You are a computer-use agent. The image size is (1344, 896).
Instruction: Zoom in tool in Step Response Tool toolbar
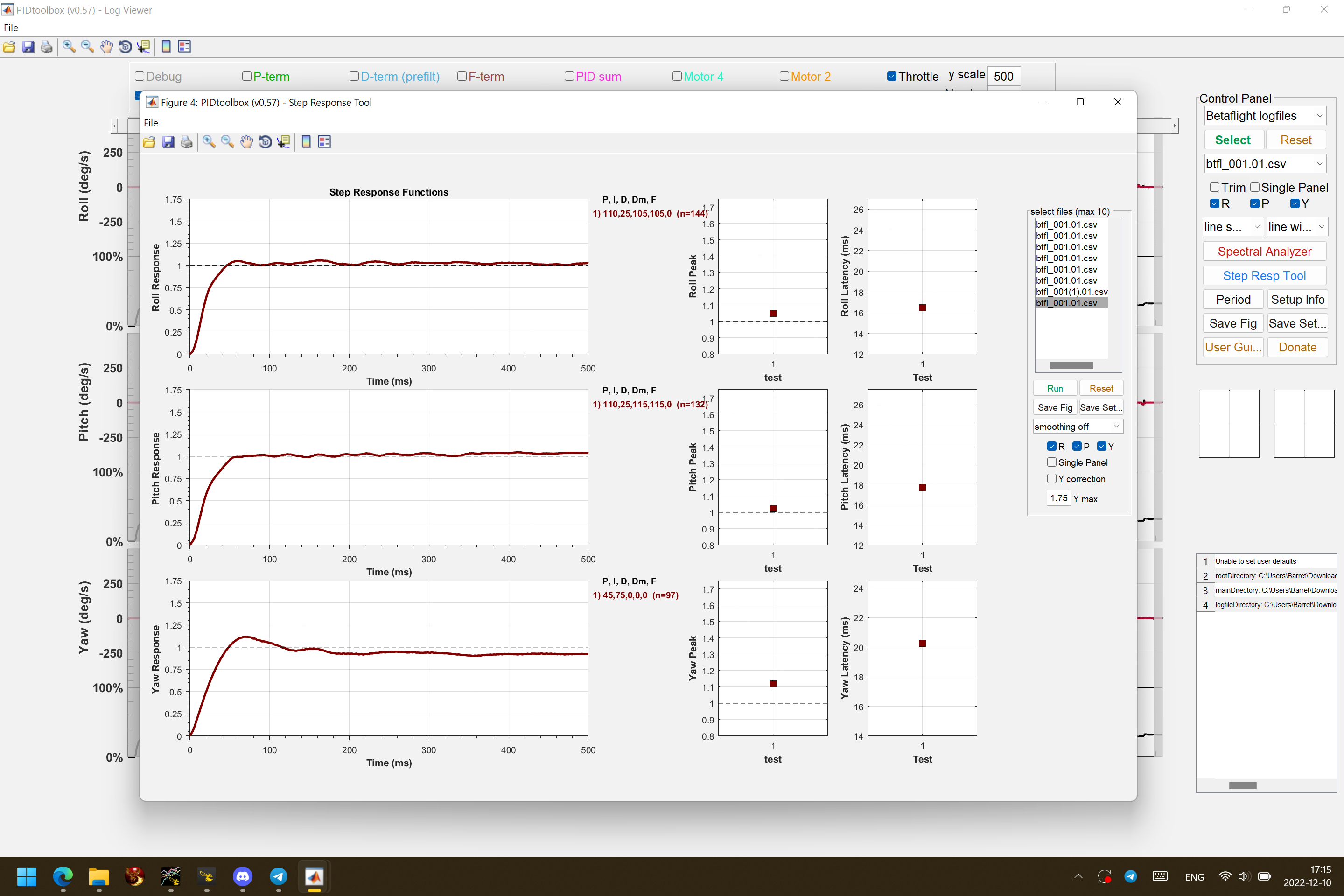pyautogui.click(x=209, y=142)
